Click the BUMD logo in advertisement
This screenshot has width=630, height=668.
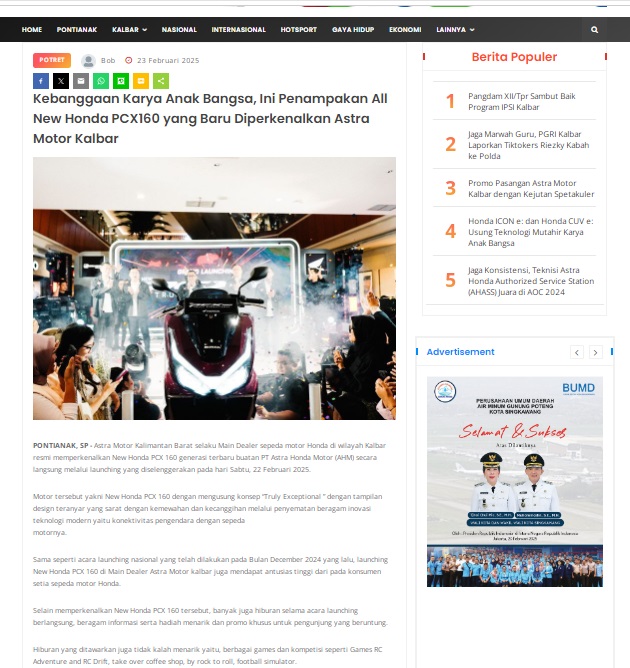click(x=578, y=388)
